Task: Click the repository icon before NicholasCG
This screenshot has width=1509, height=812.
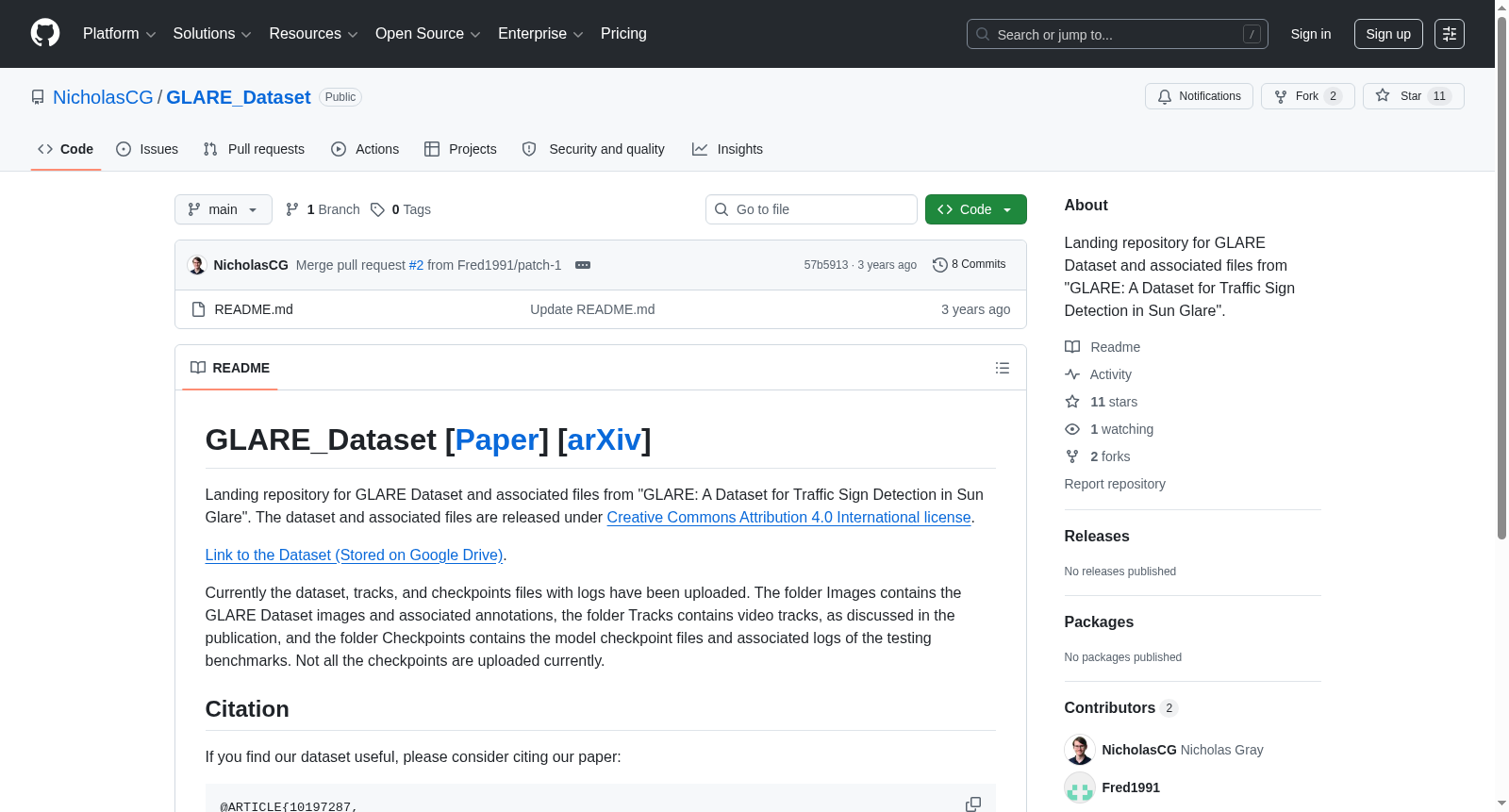Action: point(38,97)
